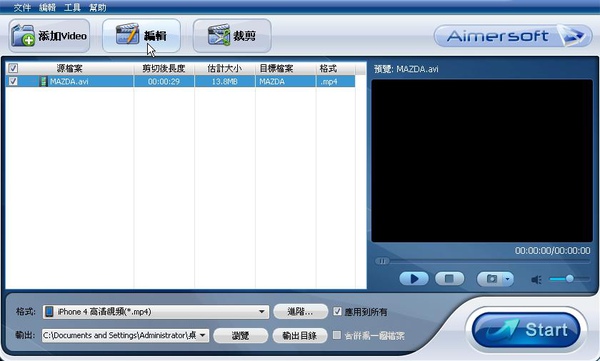This screenshot has width=600, height=361.
Task: Click the 剪切後長度 column header
Action: coord(164,69)
